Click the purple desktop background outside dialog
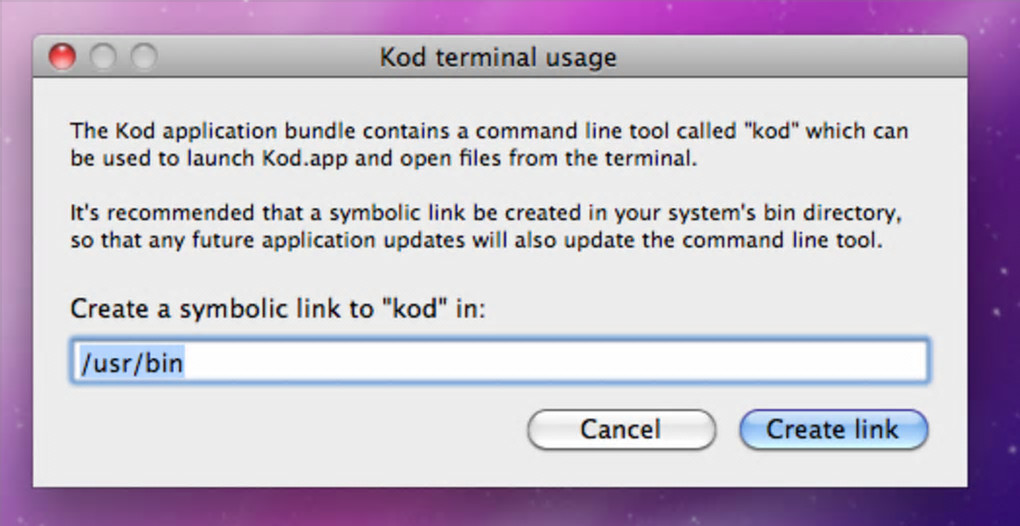 point(990,300)
